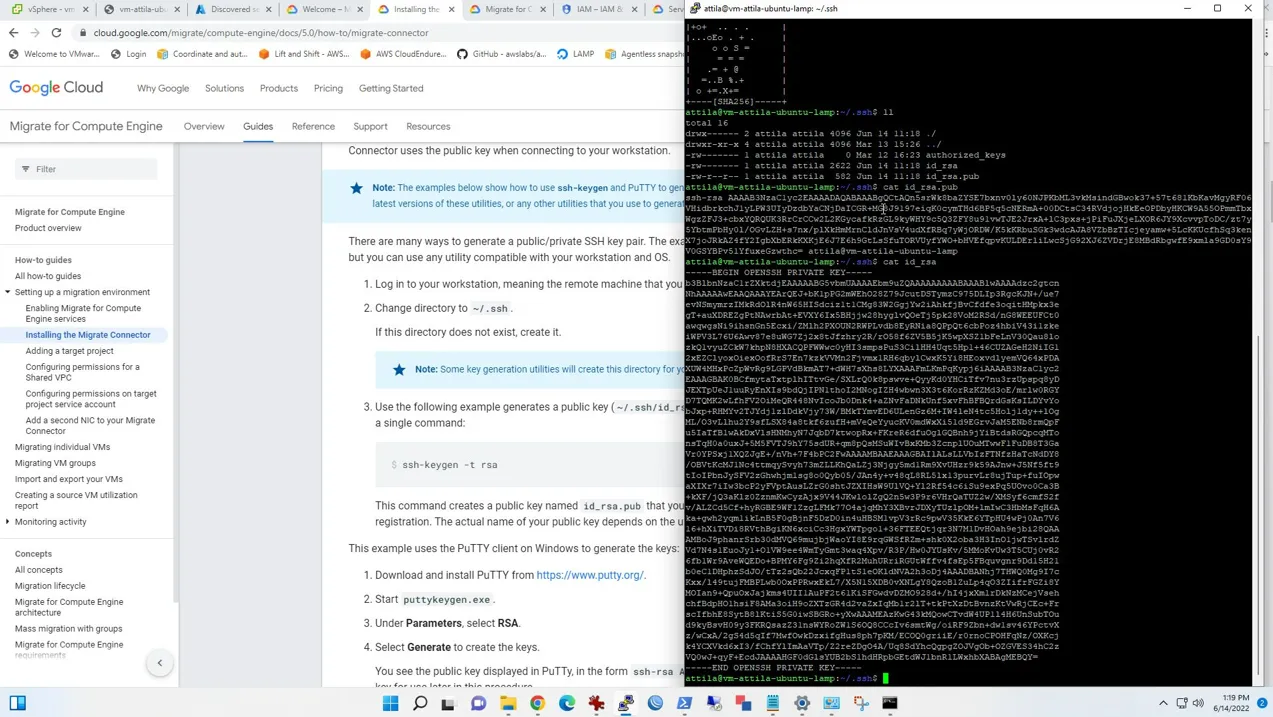Image resolution: width=1273 pixels, height=717 pixels.
Task: Click the Google Cloud logo
Action: click(x=56, y=88)
